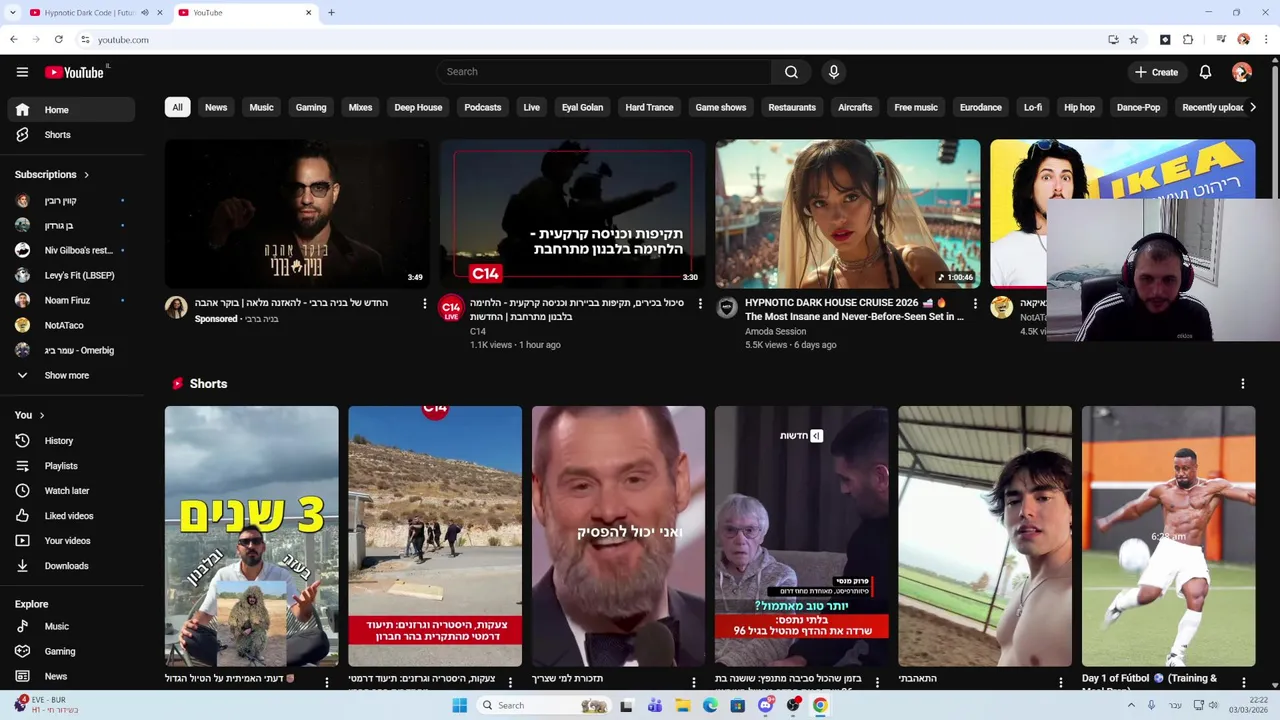Open the Windows Start menu
The image size is (1280, 720).
coord(459,706)
